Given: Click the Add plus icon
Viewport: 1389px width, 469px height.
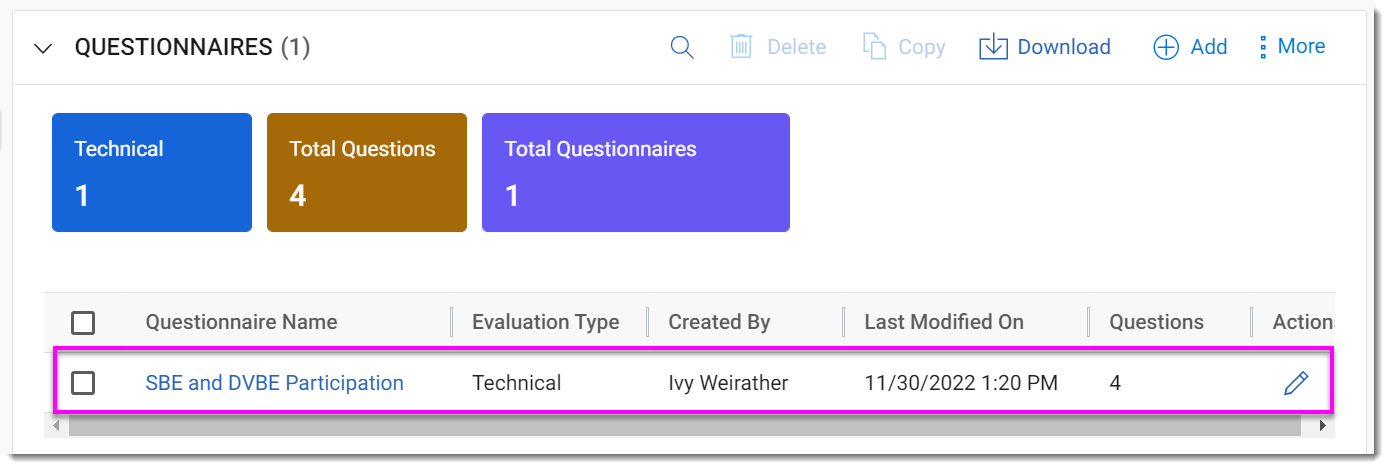Looking at the screenshot, I should click(x=1166, y=47).
